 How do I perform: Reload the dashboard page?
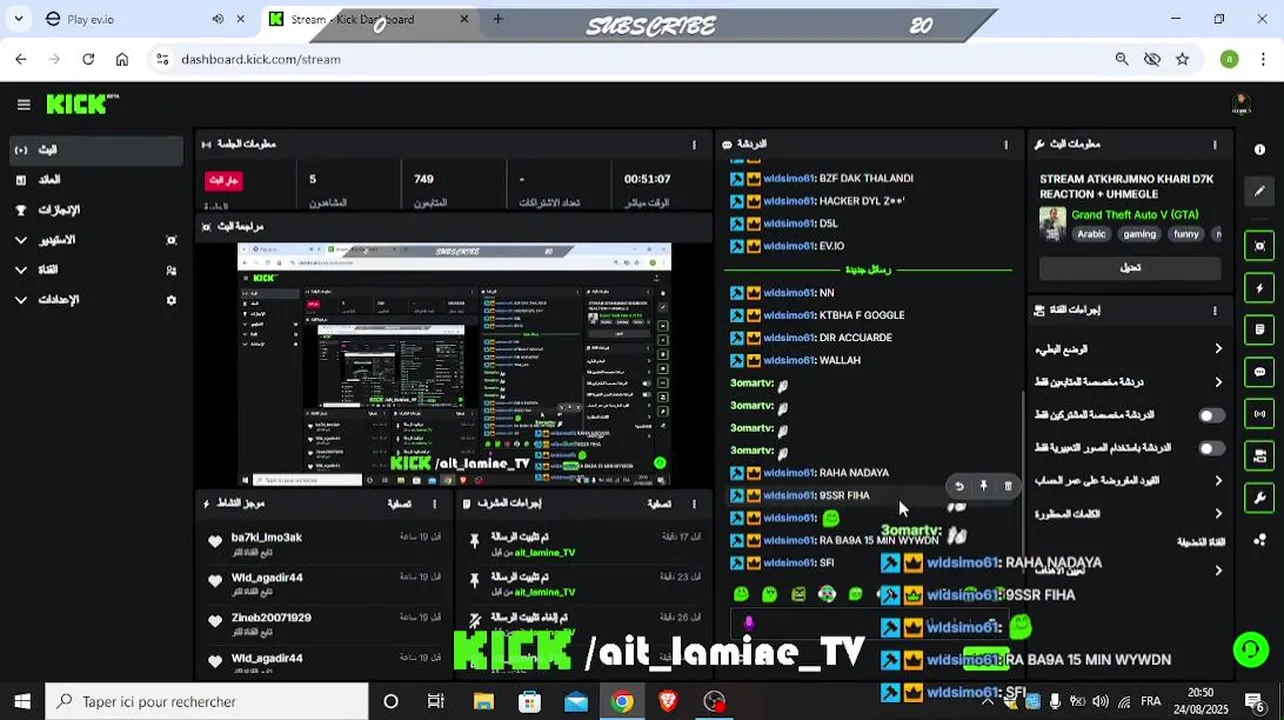pyautogui.click(x=88, y=59)
